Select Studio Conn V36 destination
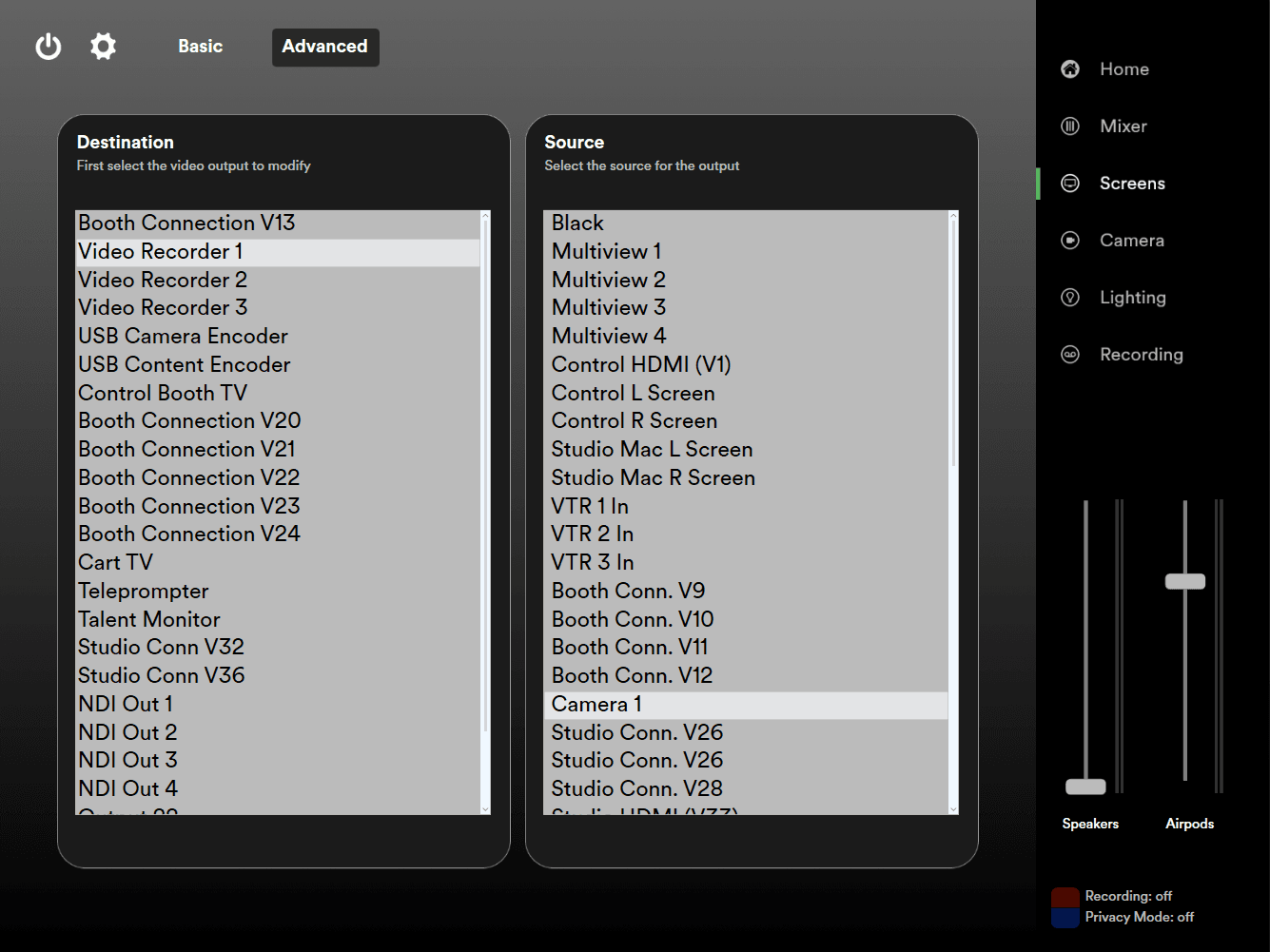The image size is (1270, 952). click(x=278, y=676)
